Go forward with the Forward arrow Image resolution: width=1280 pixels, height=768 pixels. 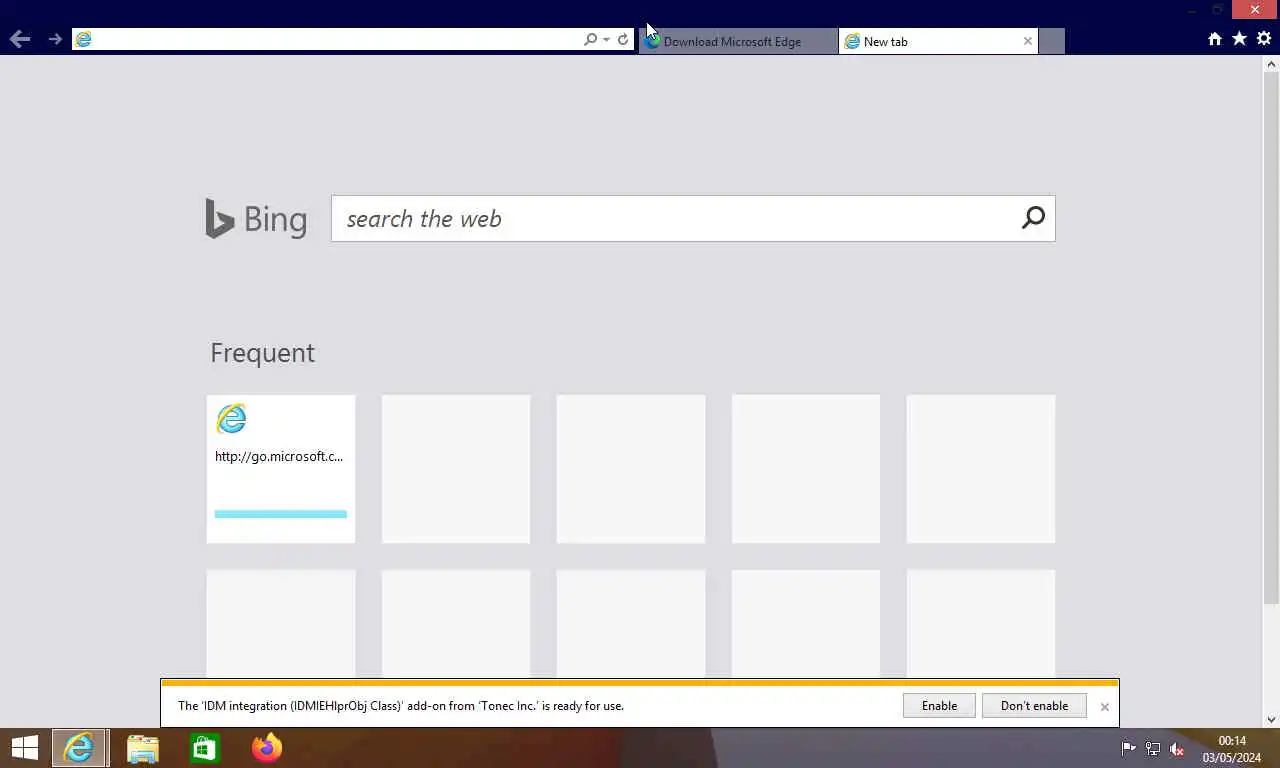(x=55, y=39)
